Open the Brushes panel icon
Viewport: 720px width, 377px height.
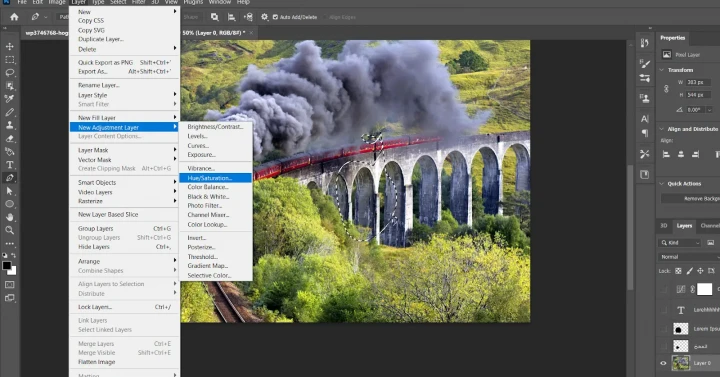click(x=645, y=64)
